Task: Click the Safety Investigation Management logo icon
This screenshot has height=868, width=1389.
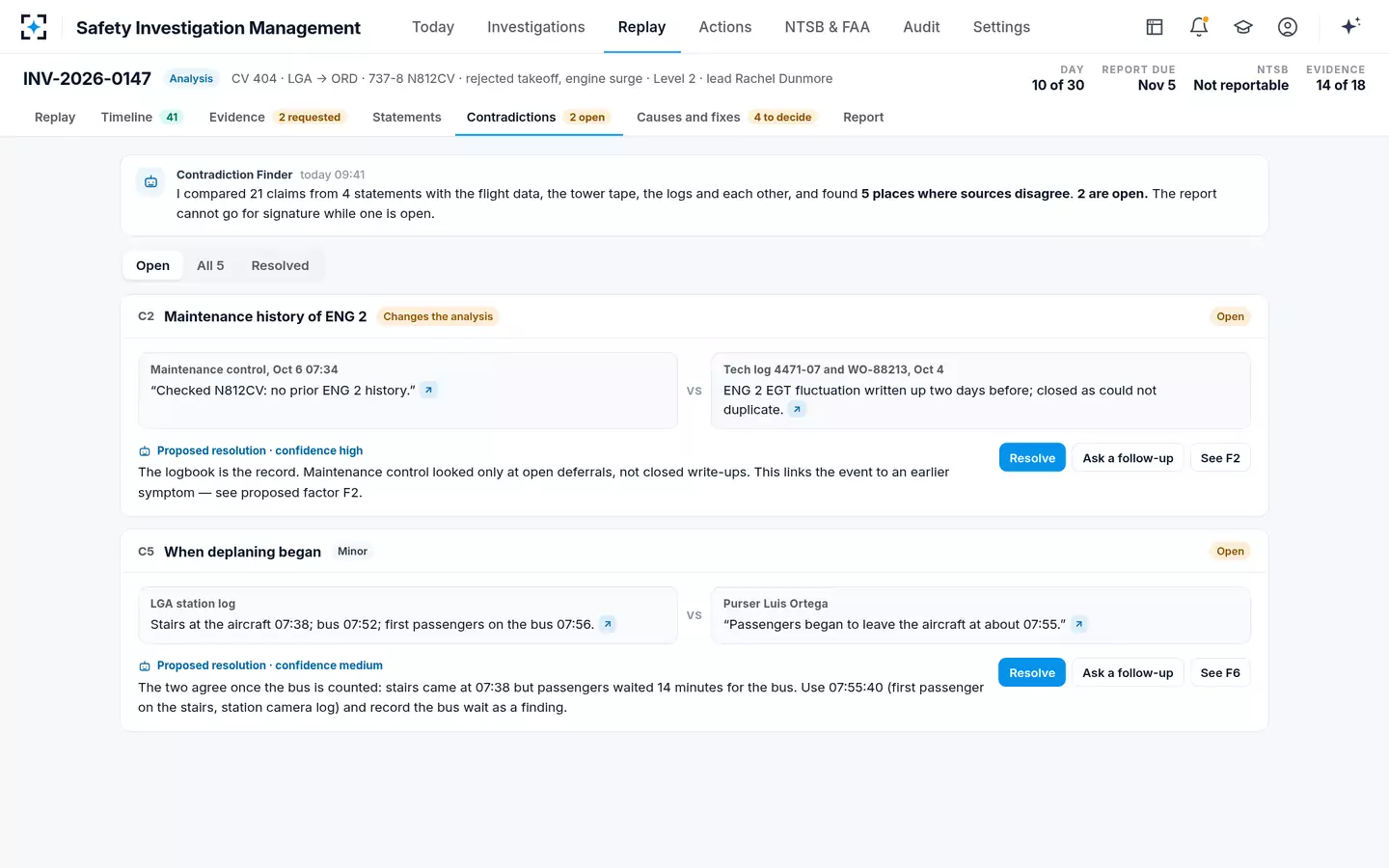Action: coord(34,27)
